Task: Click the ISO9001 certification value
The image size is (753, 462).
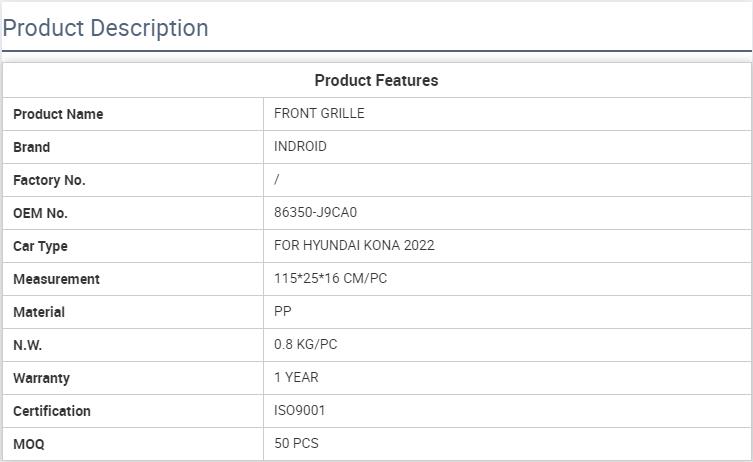Action: 300,410
